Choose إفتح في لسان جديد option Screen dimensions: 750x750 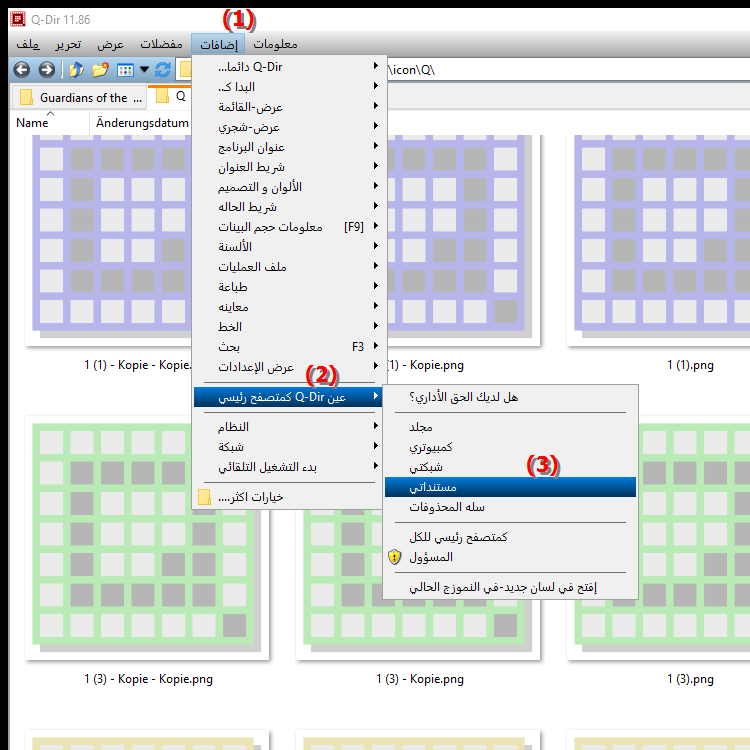pos(510,587)
